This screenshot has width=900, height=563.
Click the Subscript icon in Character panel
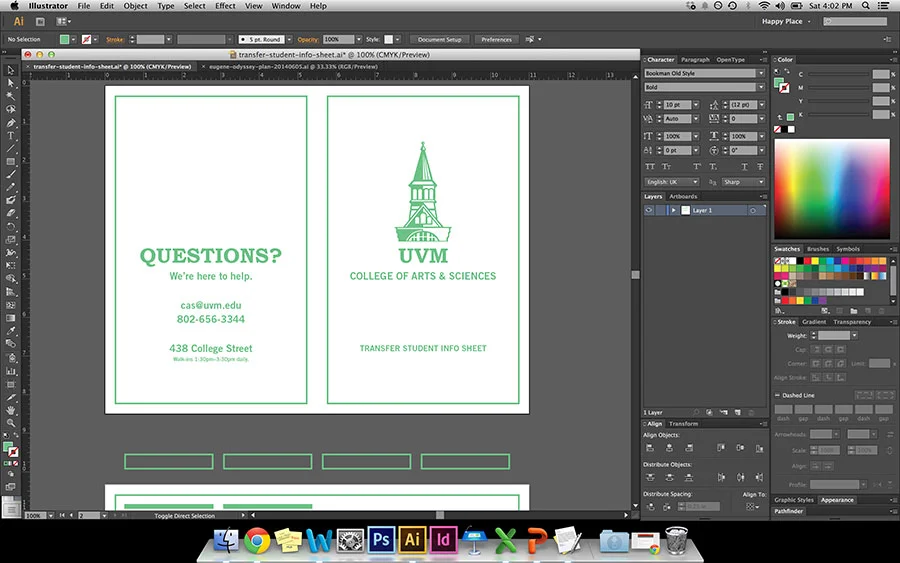tap(713, 166)
